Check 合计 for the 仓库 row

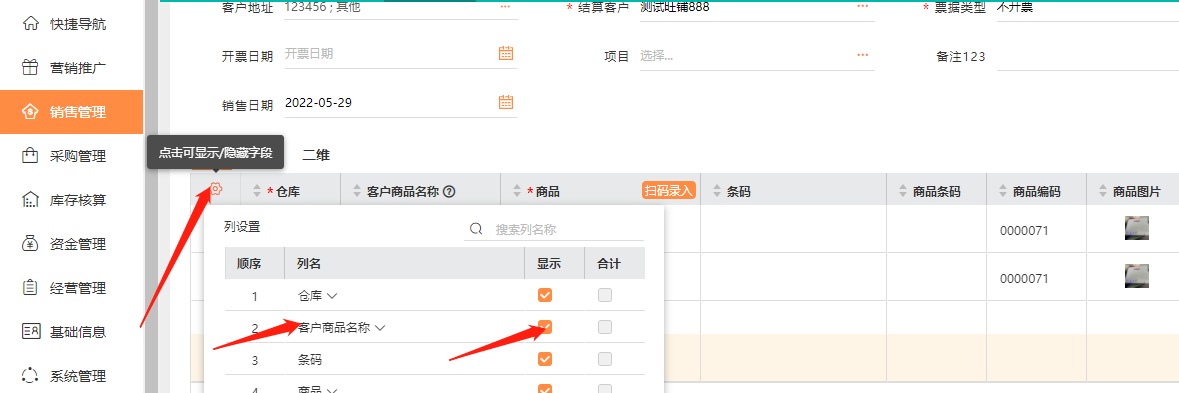605,295
